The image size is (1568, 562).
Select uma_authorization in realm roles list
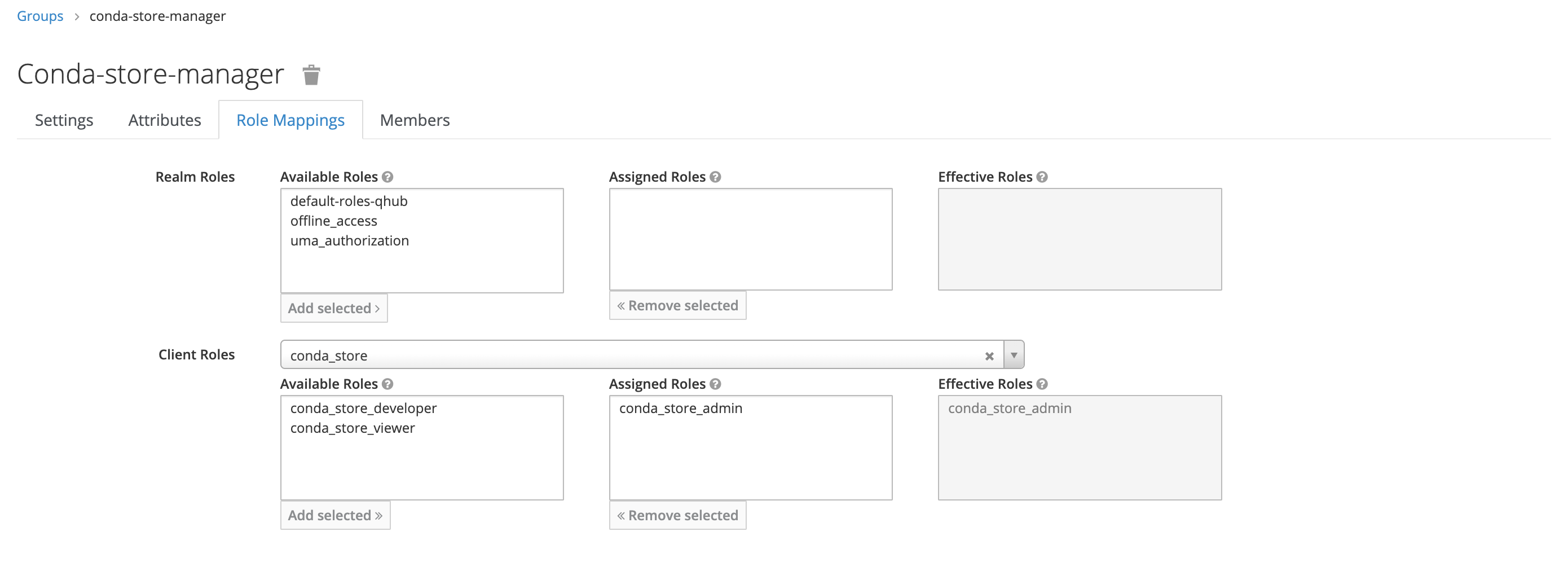[349, 240]
